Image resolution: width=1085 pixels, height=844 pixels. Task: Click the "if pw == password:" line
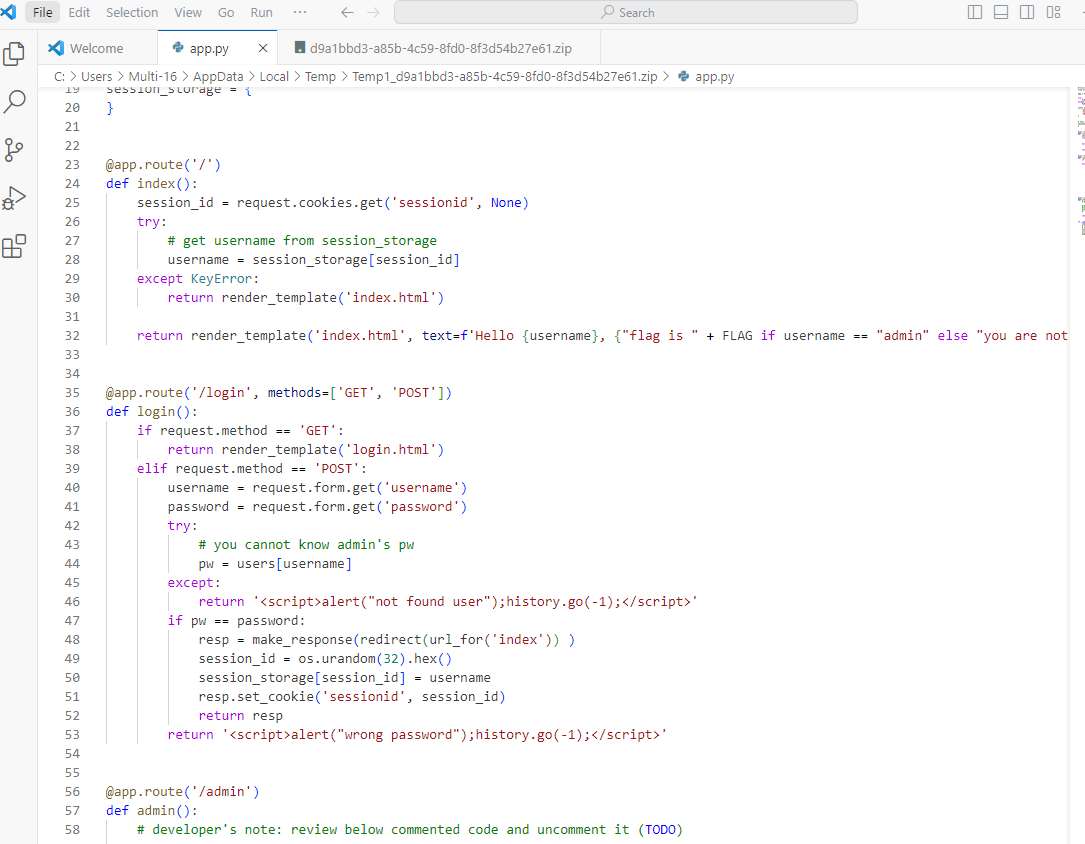pos(236,621)
